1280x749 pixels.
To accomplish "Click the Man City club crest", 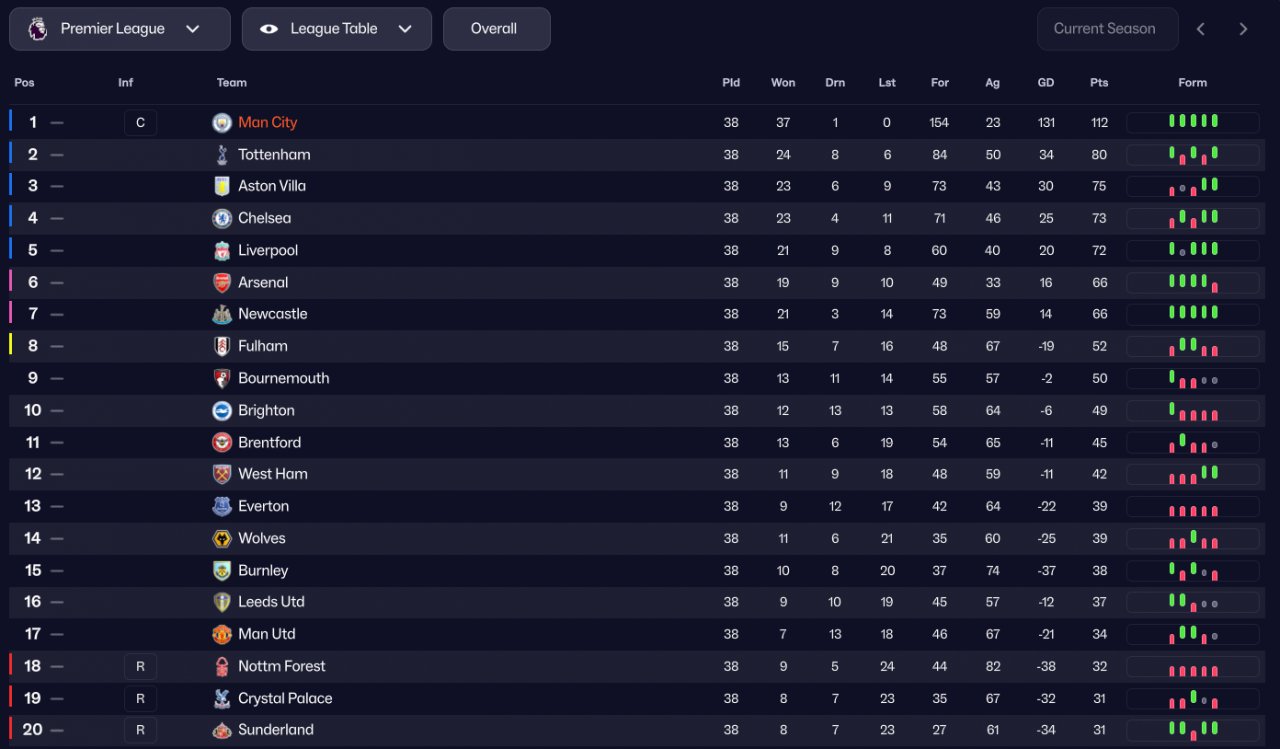I will click(222, 122).
